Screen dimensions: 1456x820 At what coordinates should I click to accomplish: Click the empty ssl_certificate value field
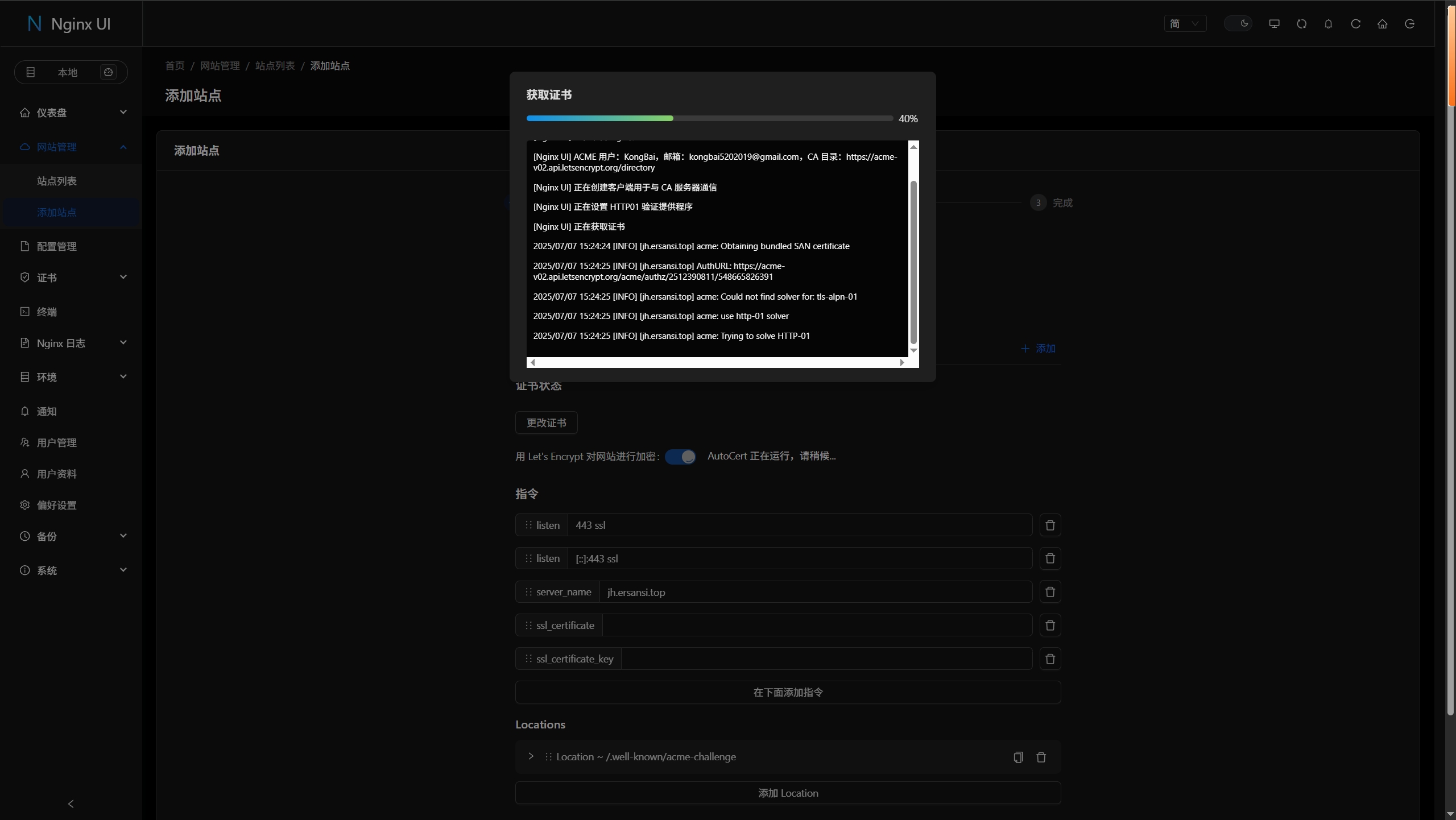point(817,625)
